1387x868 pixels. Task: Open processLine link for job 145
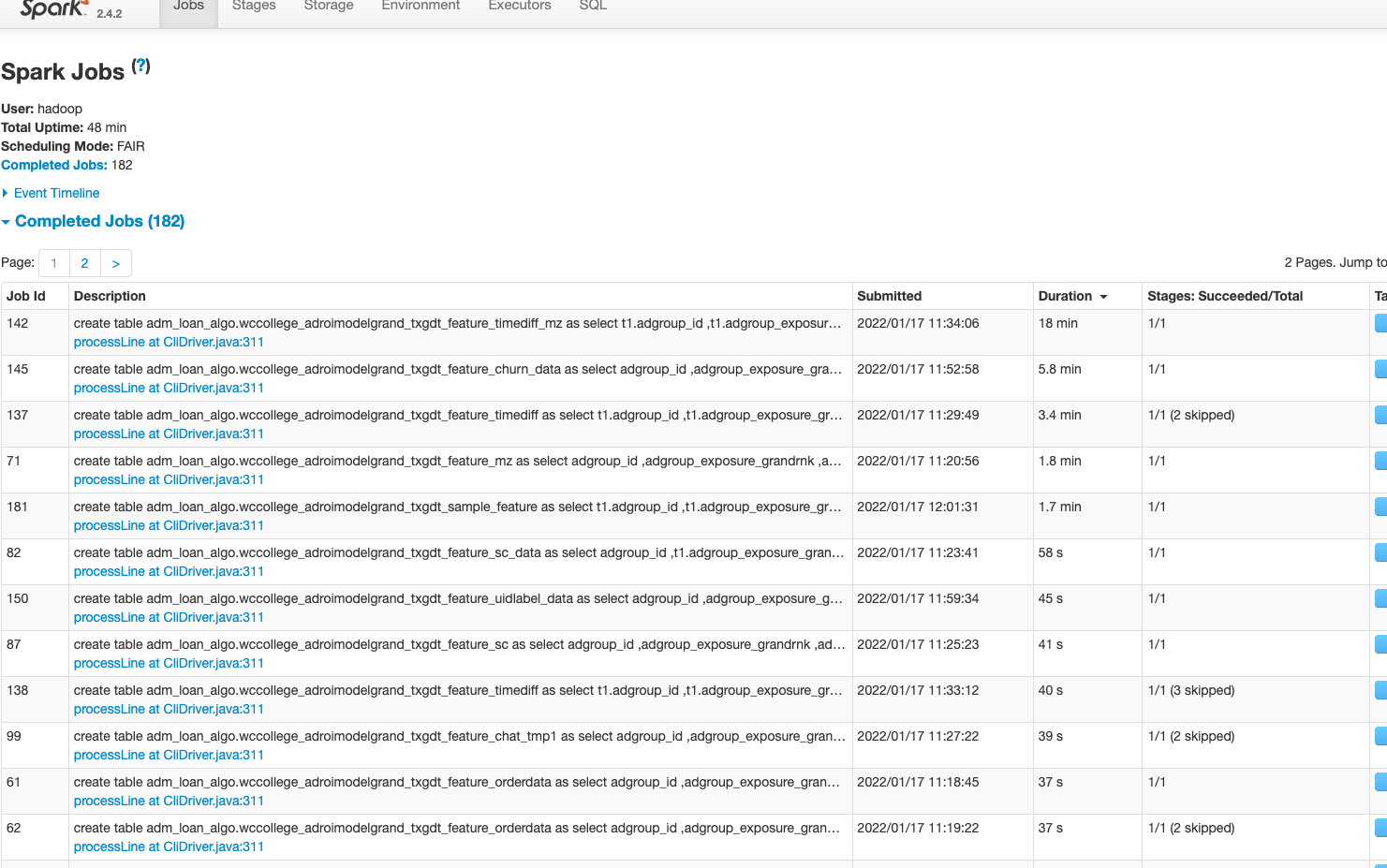click(x=169, y=388)
